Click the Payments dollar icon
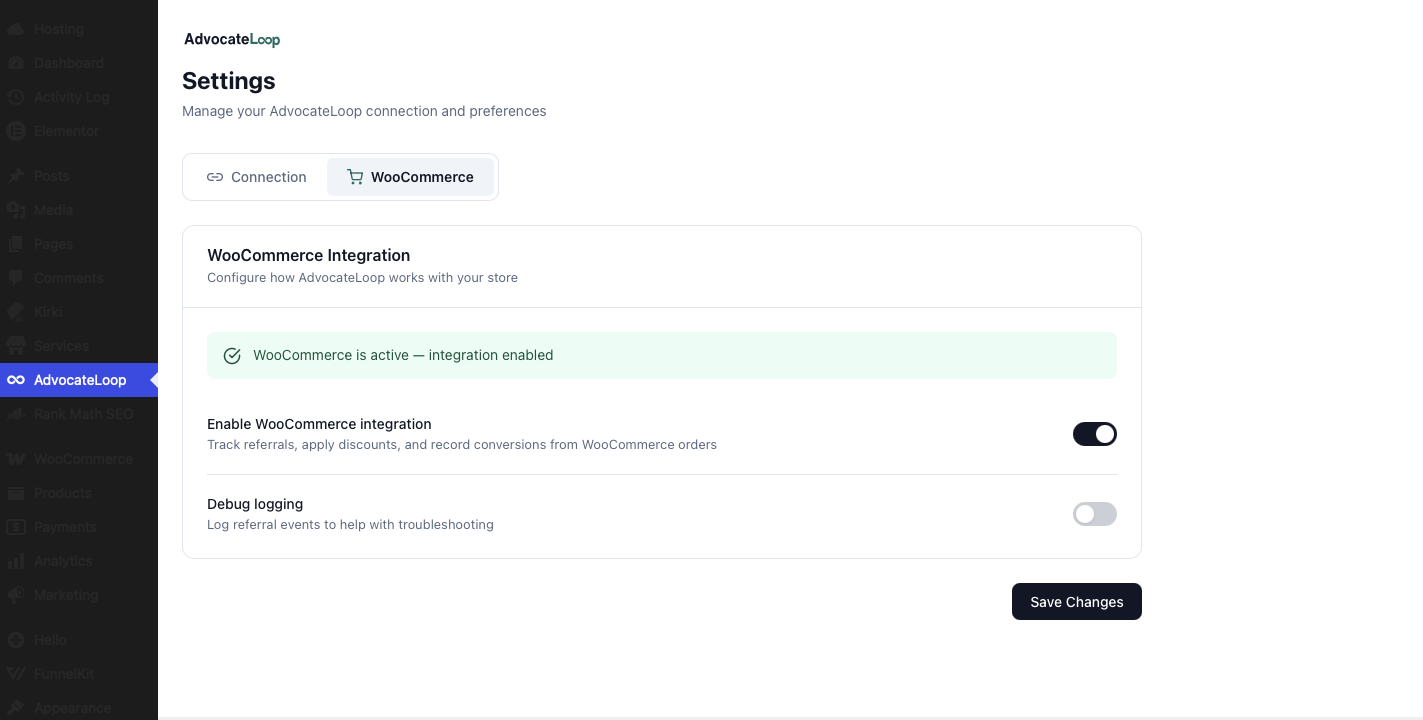 click(x=16, y=527)
